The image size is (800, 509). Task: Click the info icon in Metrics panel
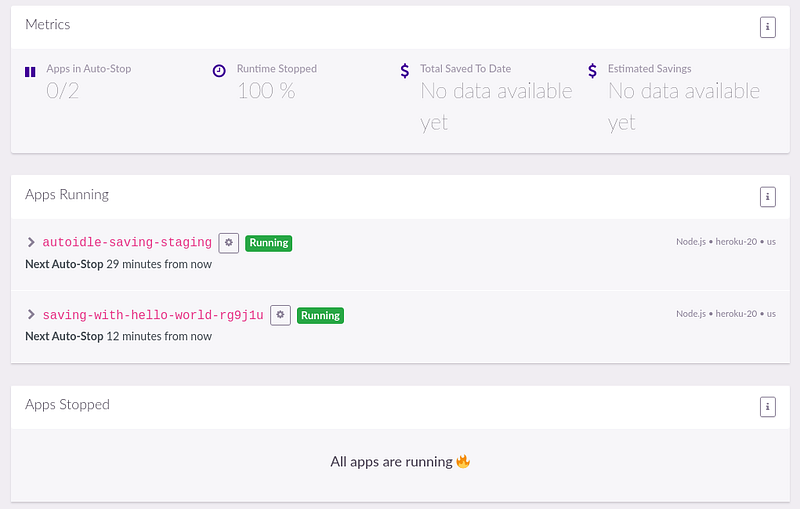pyautogui.click(x=767, y=27)
